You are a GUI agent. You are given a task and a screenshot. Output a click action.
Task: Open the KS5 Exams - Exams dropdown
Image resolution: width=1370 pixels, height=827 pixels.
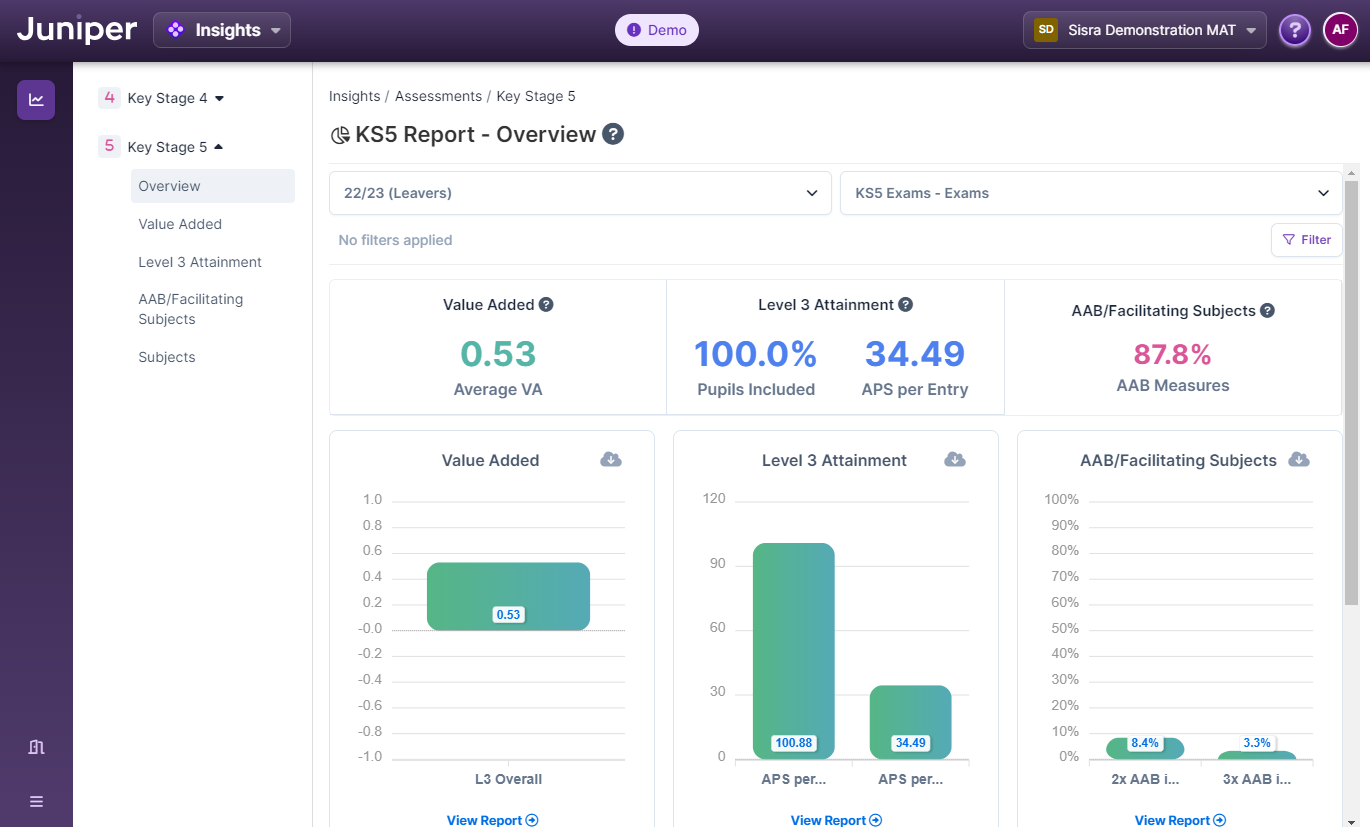tap(1091, 193)
